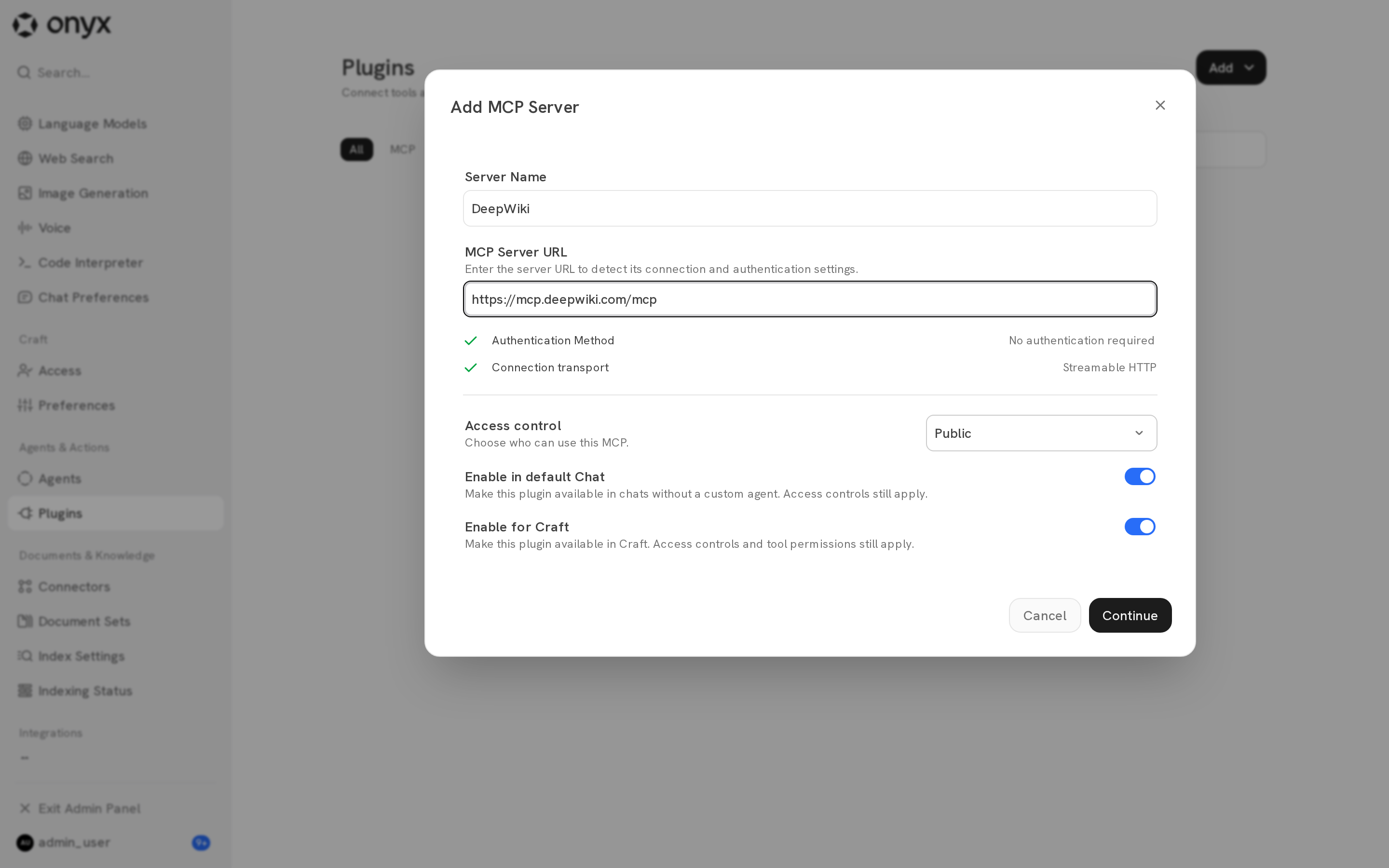Click the Document Sets folder icon
Screen dimensions: 1389x868
pos(25,621)
